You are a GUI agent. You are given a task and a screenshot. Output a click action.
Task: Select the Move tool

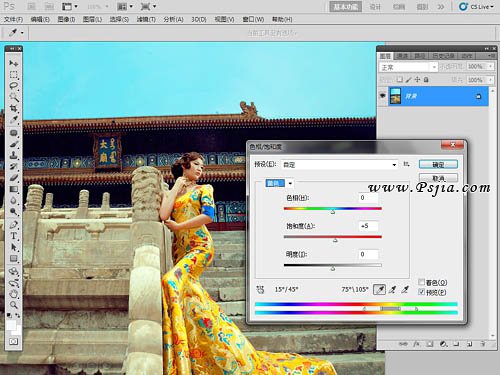[x=13, y=63]
